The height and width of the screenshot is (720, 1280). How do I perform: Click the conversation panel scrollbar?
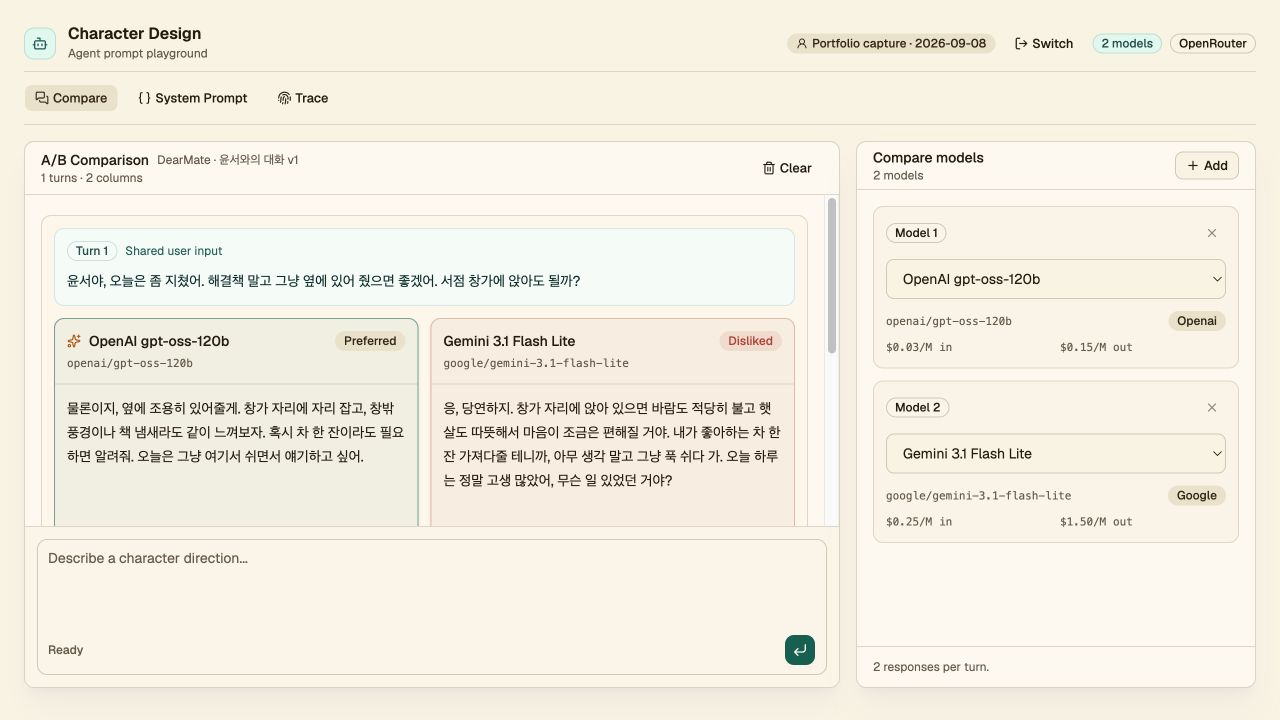pos(832,276)
